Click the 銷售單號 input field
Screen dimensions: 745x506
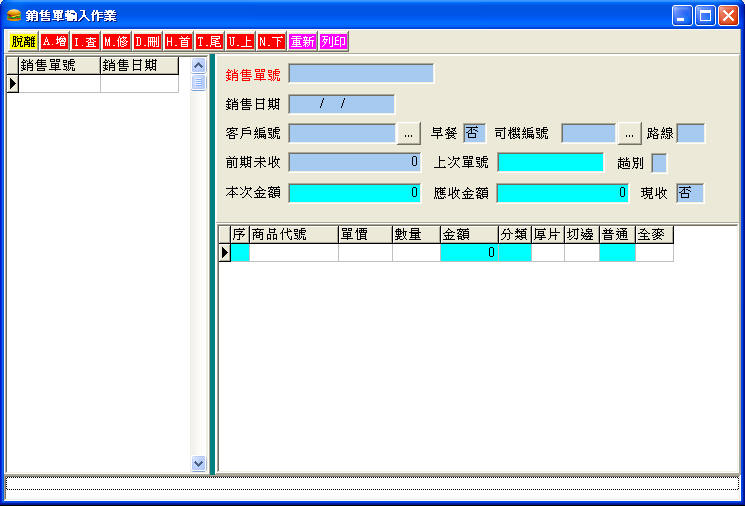point(361,74)
